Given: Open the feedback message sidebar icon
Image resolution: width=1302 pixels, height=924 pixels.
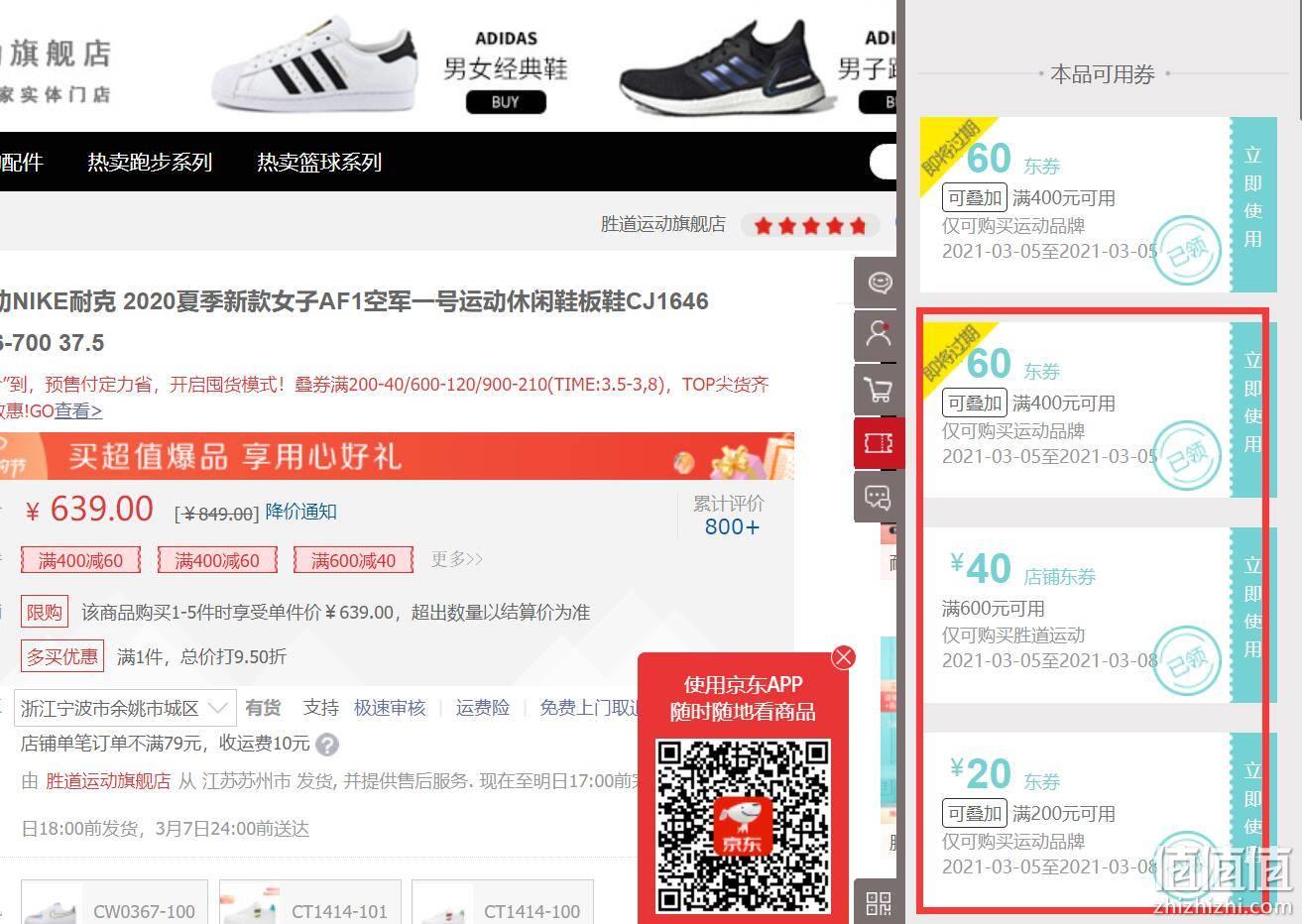Looking at the screenshot, I should coord(879,496).
